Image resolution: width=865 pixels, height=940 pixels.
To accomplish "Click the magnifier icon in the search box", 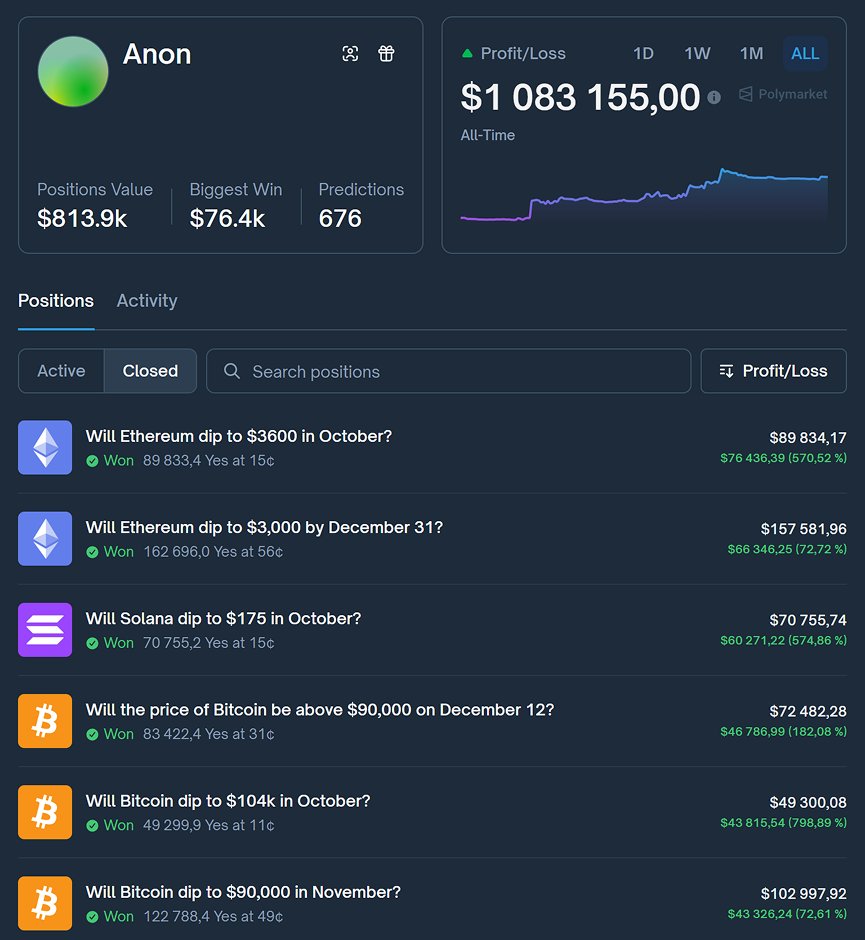I will coord(232,371).
